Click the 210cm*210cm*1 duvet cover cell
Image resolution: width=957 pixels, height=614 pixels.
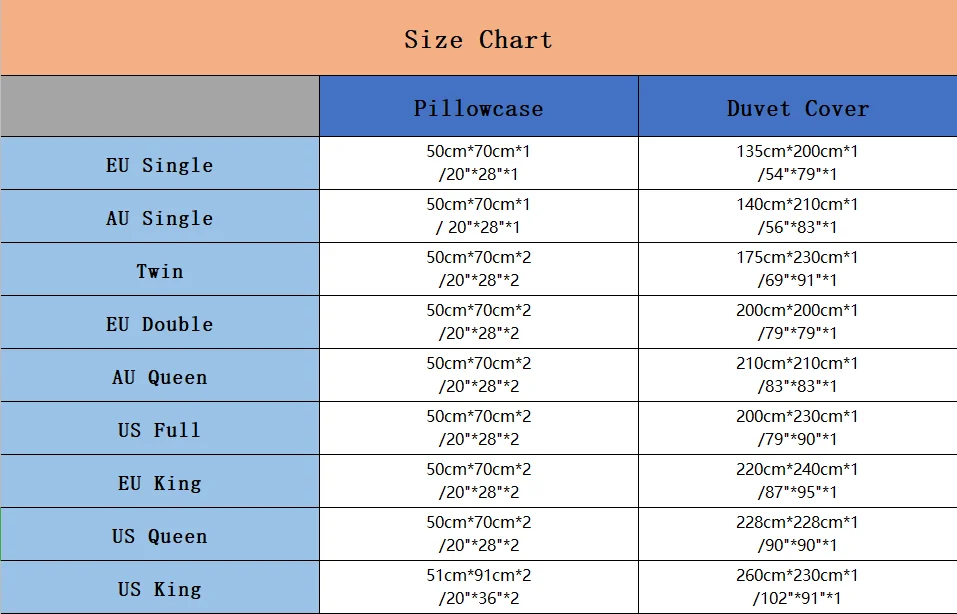click(798, 375)
